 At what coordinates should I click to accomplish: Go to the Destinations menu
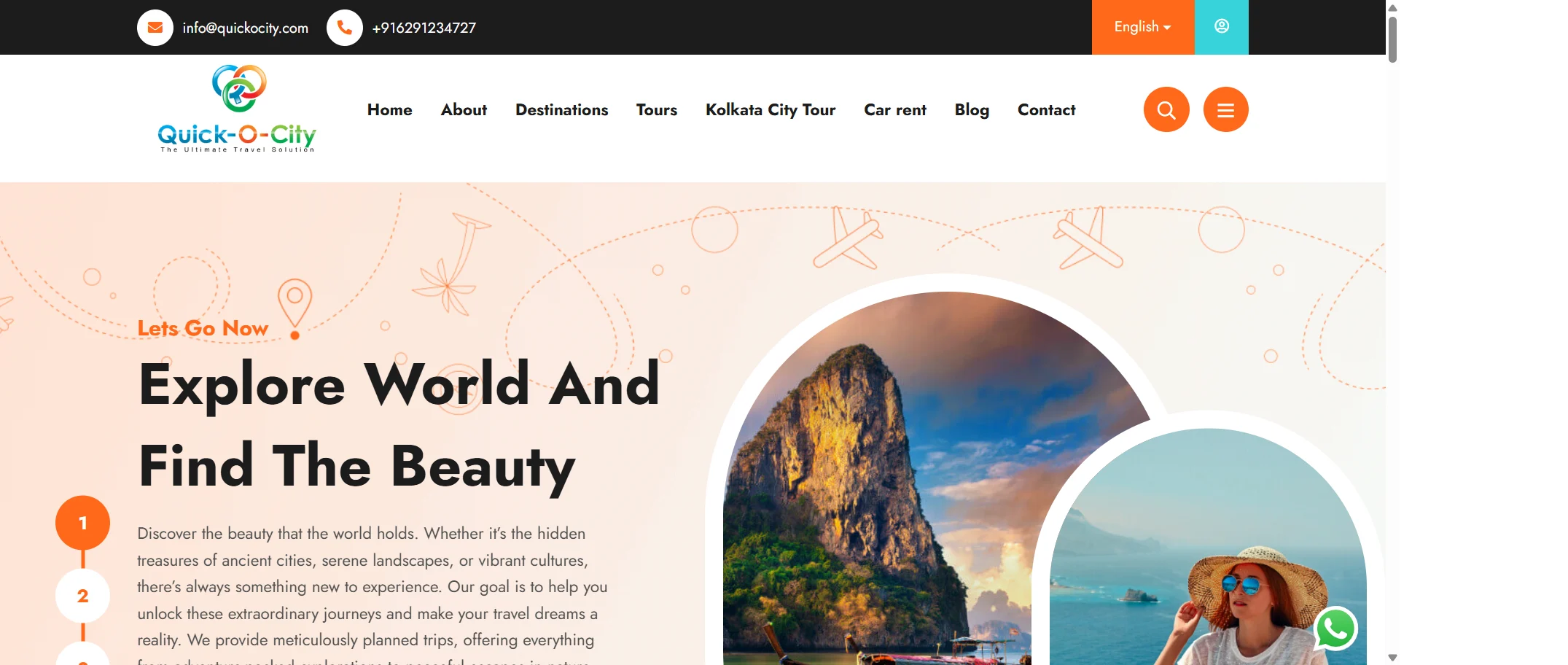point(561,109)
